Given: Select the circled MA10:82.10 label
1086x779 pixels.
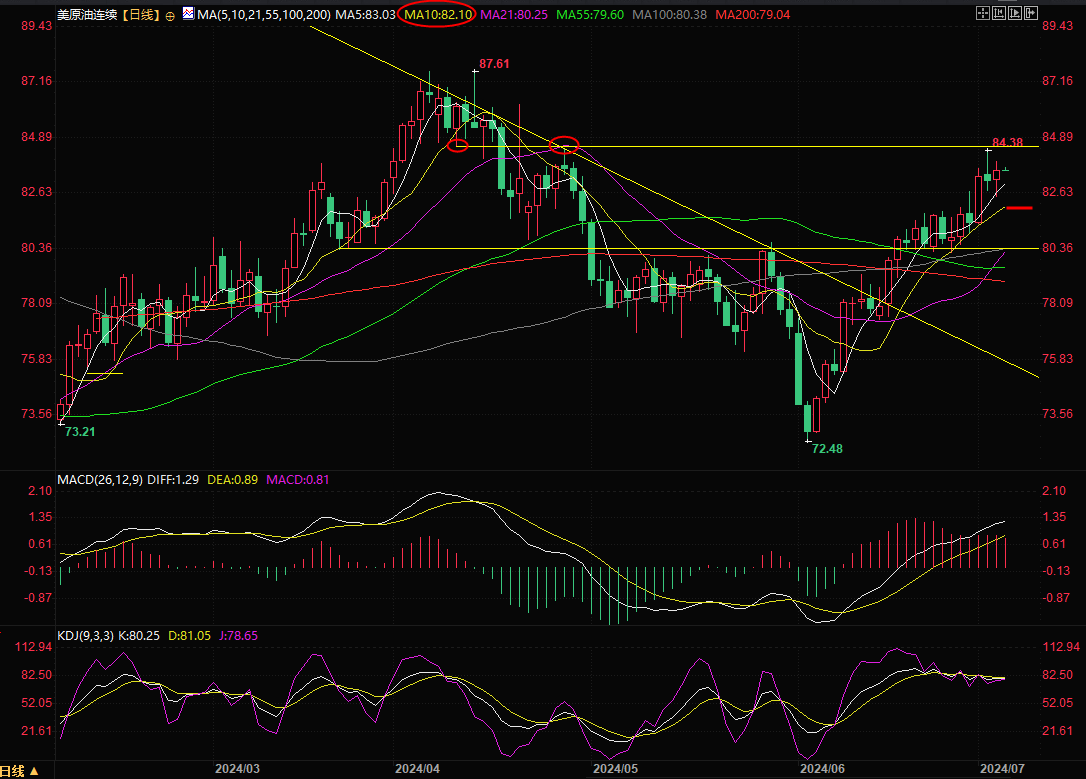Looking at the screenshot, I should 438,16.
